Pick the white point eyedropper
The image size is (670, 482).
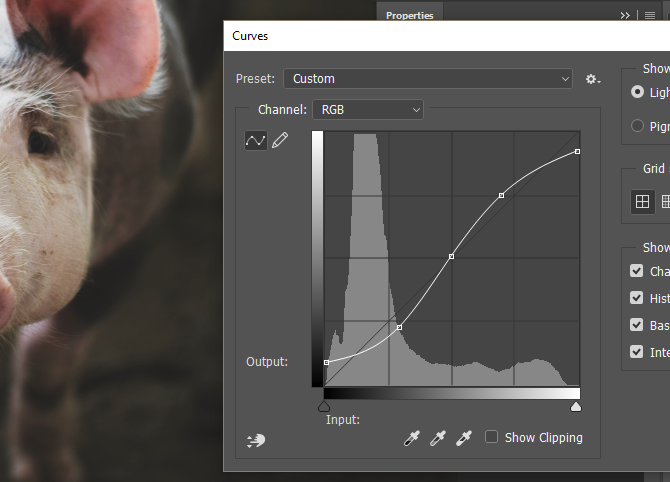464,438
